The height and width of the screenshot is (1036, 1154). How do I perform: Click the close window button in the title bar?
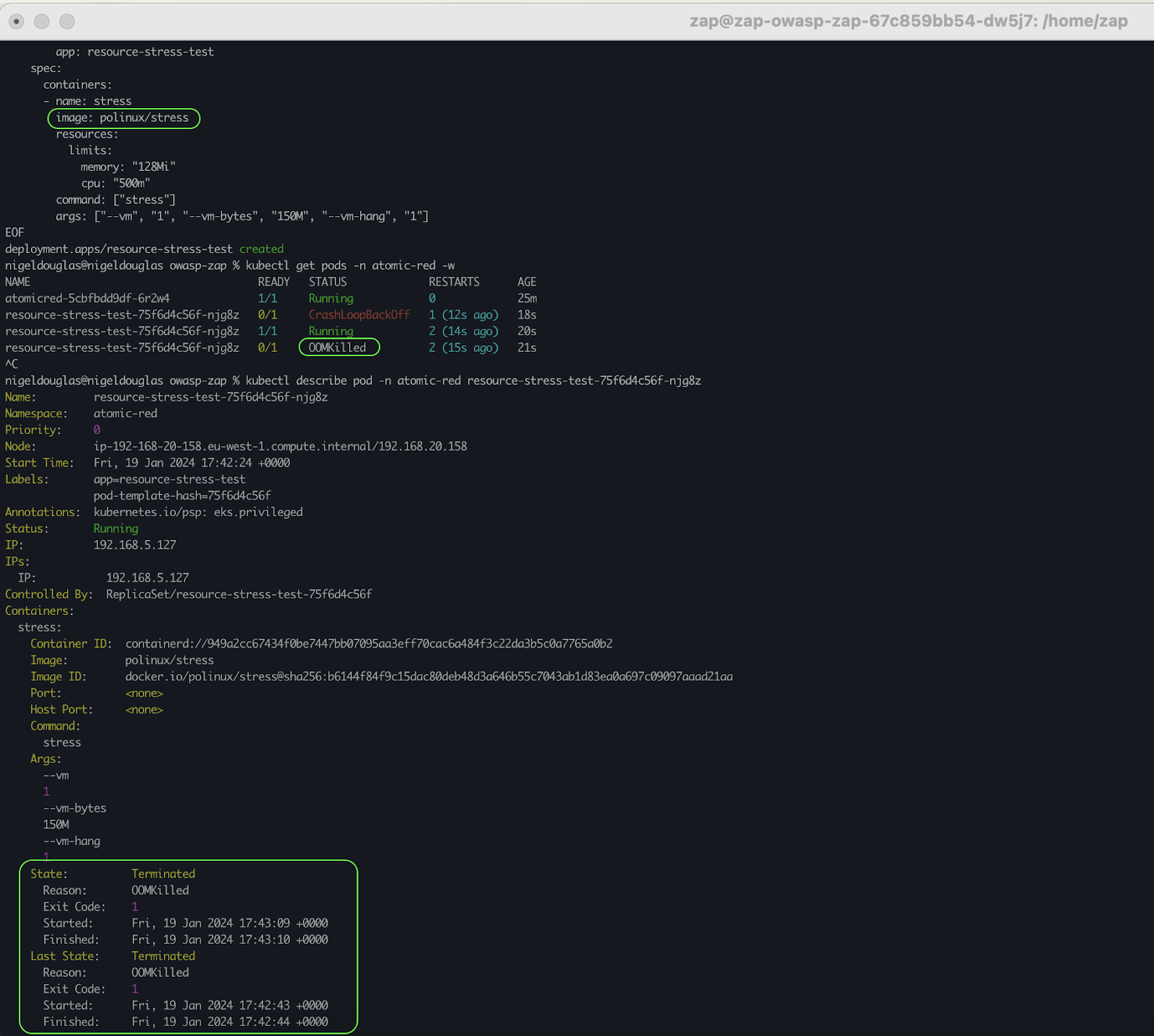tap(17, 22)
